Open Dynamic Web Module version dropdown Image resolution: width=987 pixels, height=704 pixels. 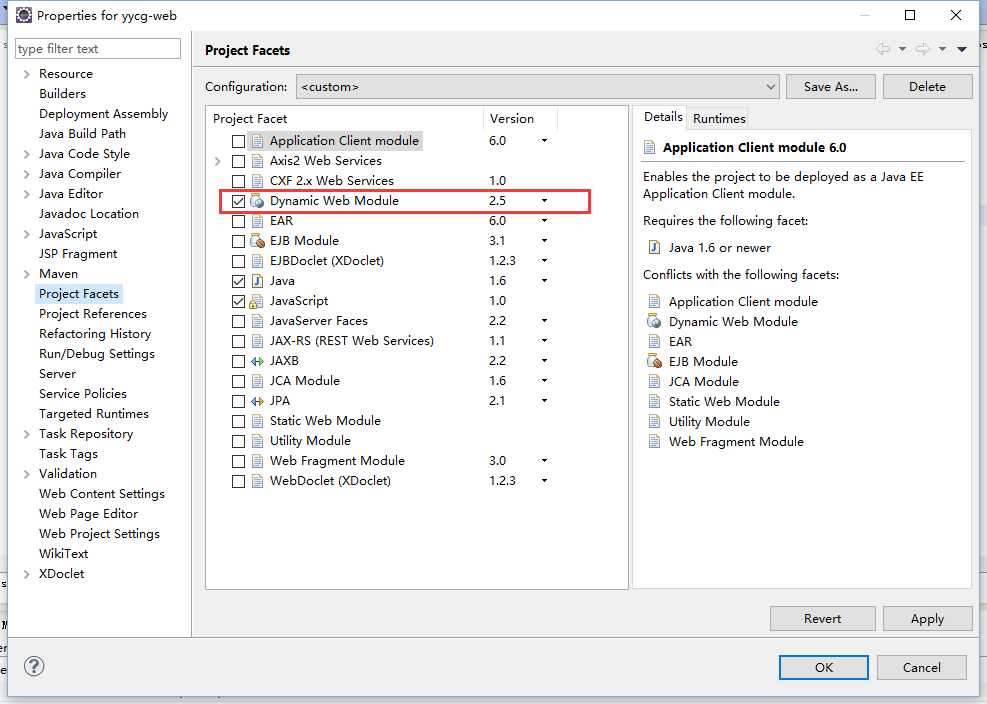(x=544, y=201)
